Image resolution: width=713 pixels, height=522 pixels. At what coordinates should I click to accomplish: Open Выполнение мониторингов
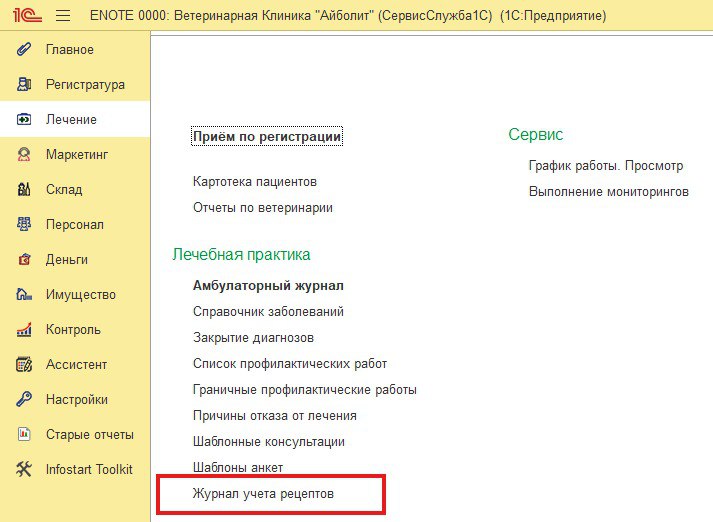608,191
